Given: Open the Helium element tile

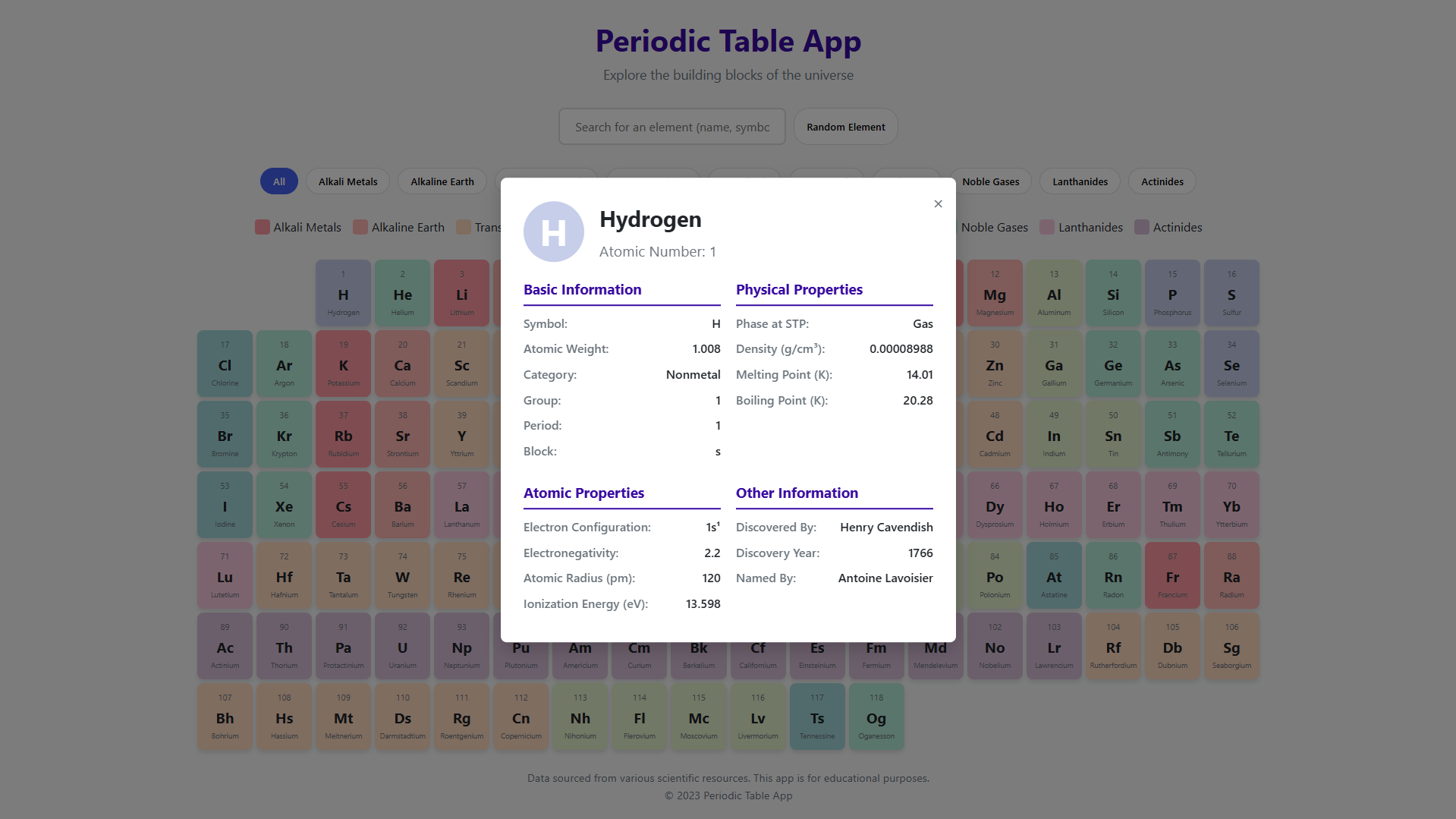Looking at the screenshot, I should click(x=403, y=293).
